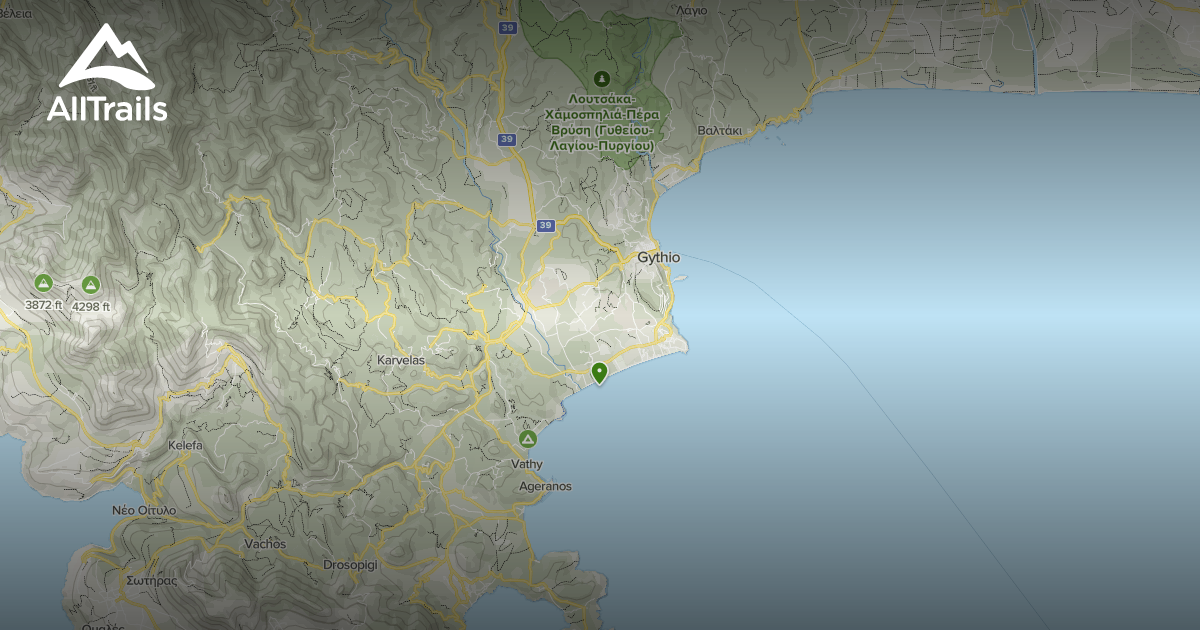Select the Gythio town label

click(659, 257)
